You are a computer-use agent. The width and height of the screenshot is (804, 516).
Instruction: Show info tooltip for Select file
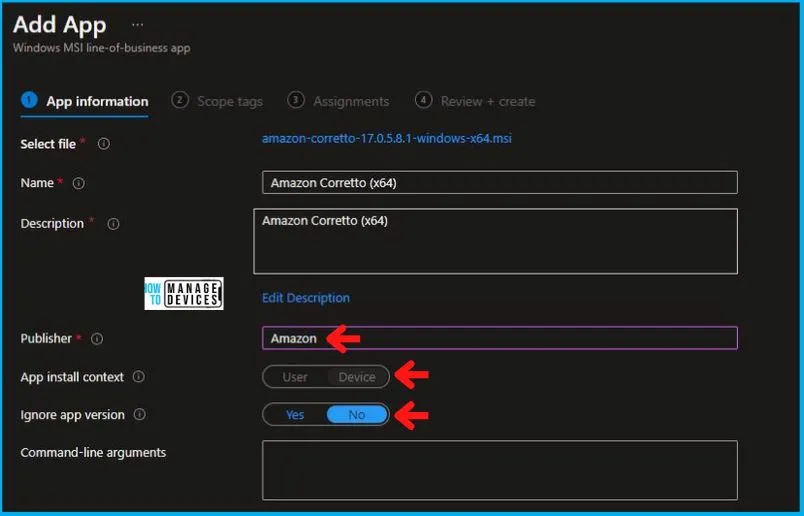104,144
